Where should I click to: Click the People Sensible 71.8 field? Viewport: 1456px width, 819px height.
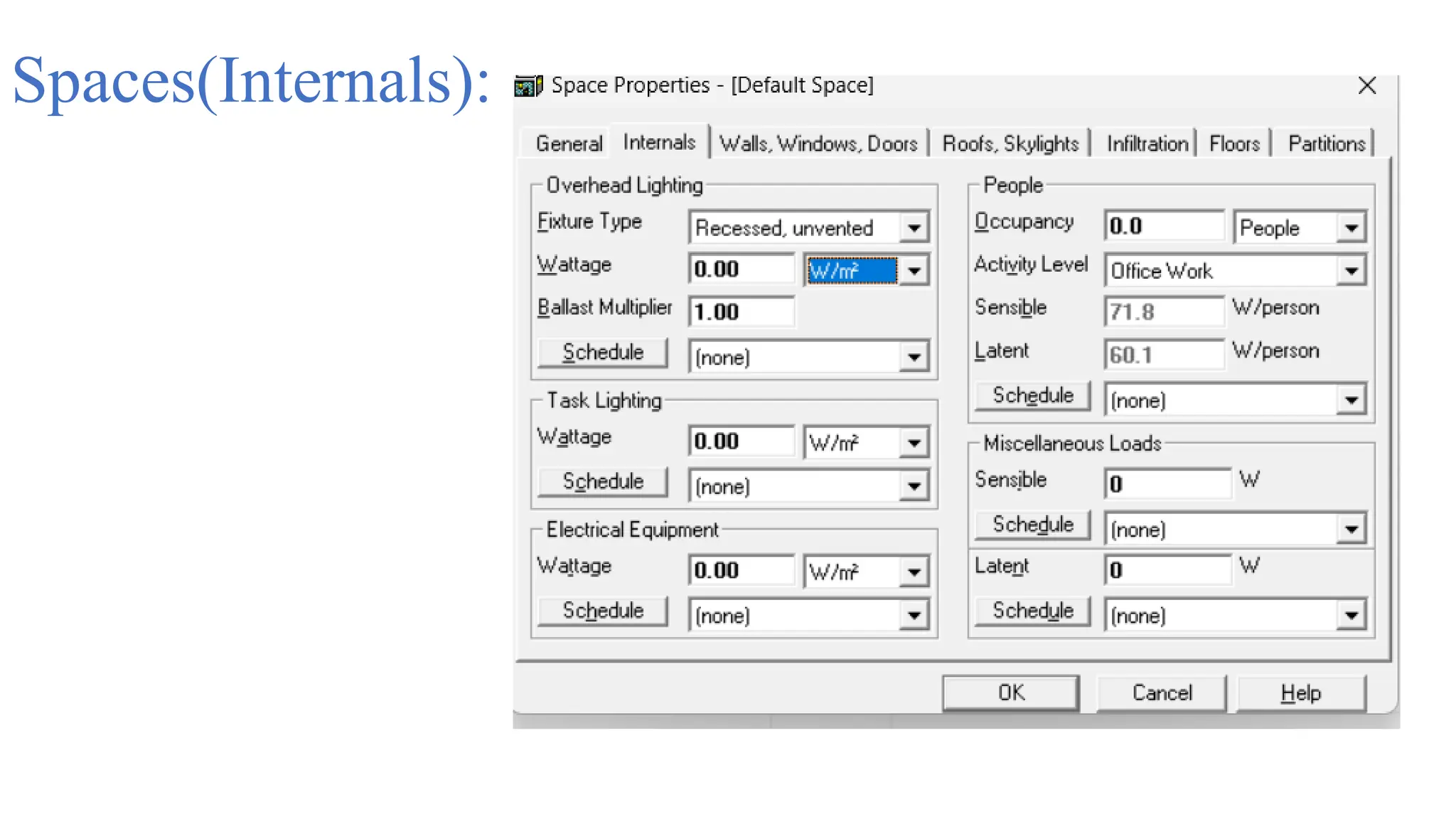click(1165, 312)
